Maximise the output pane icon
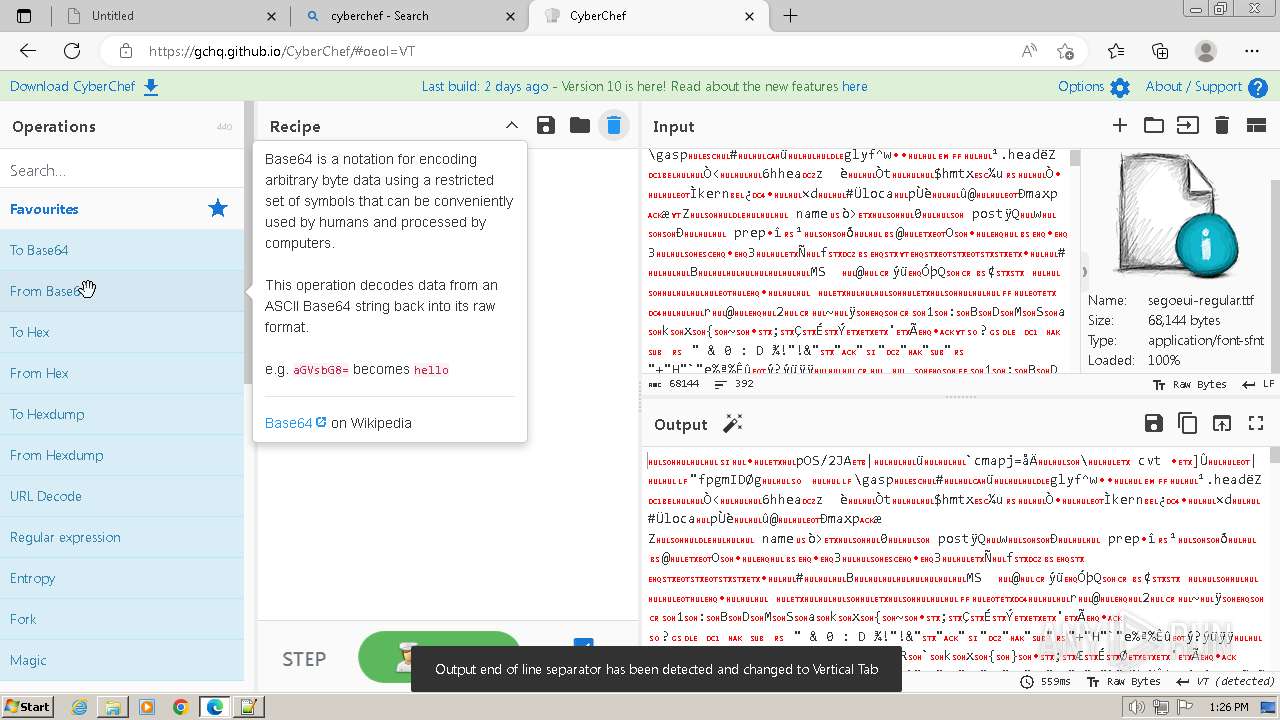 tap(1256, 423)
